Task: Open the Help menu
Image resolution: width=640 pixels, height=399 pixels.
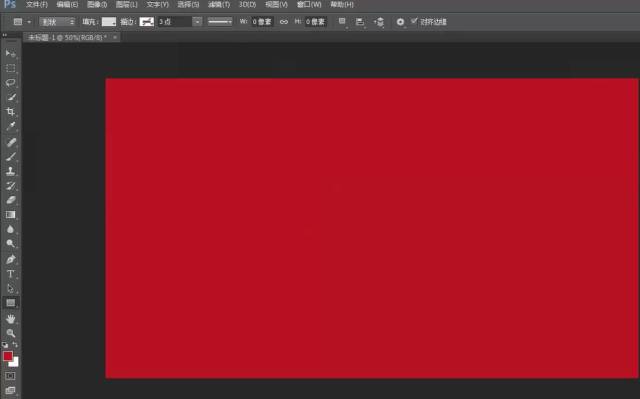Action: click(x=342, y=4)
